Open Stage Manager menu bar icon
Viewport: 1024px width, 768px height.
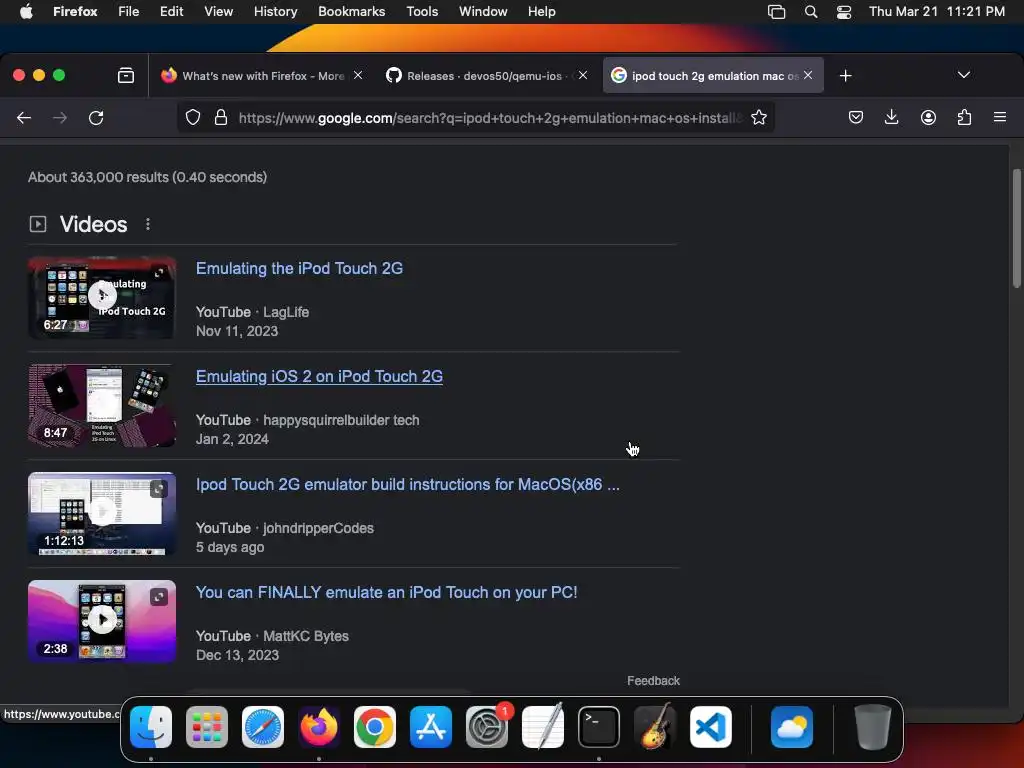tap(776, 12)
